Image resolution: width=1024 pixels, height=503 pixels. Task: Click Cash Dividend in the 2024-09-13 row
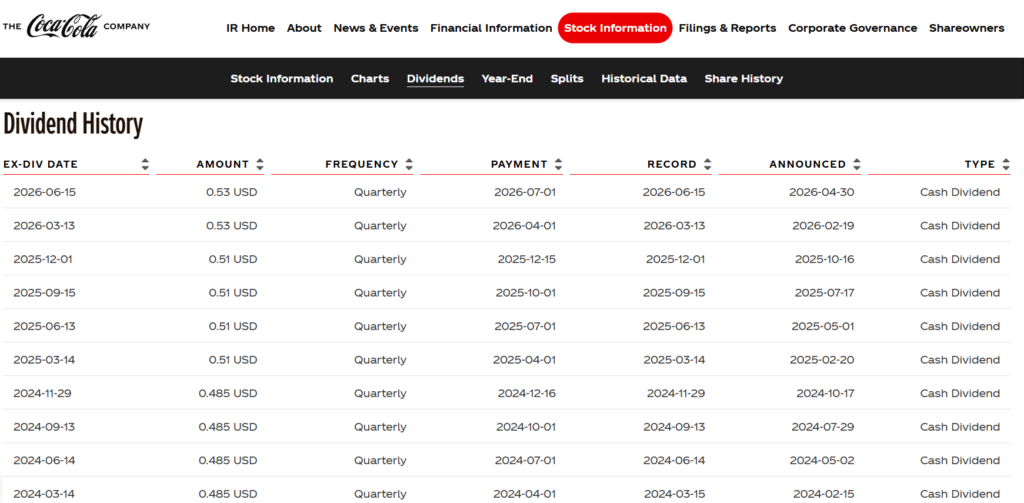[x=960, y=427]
